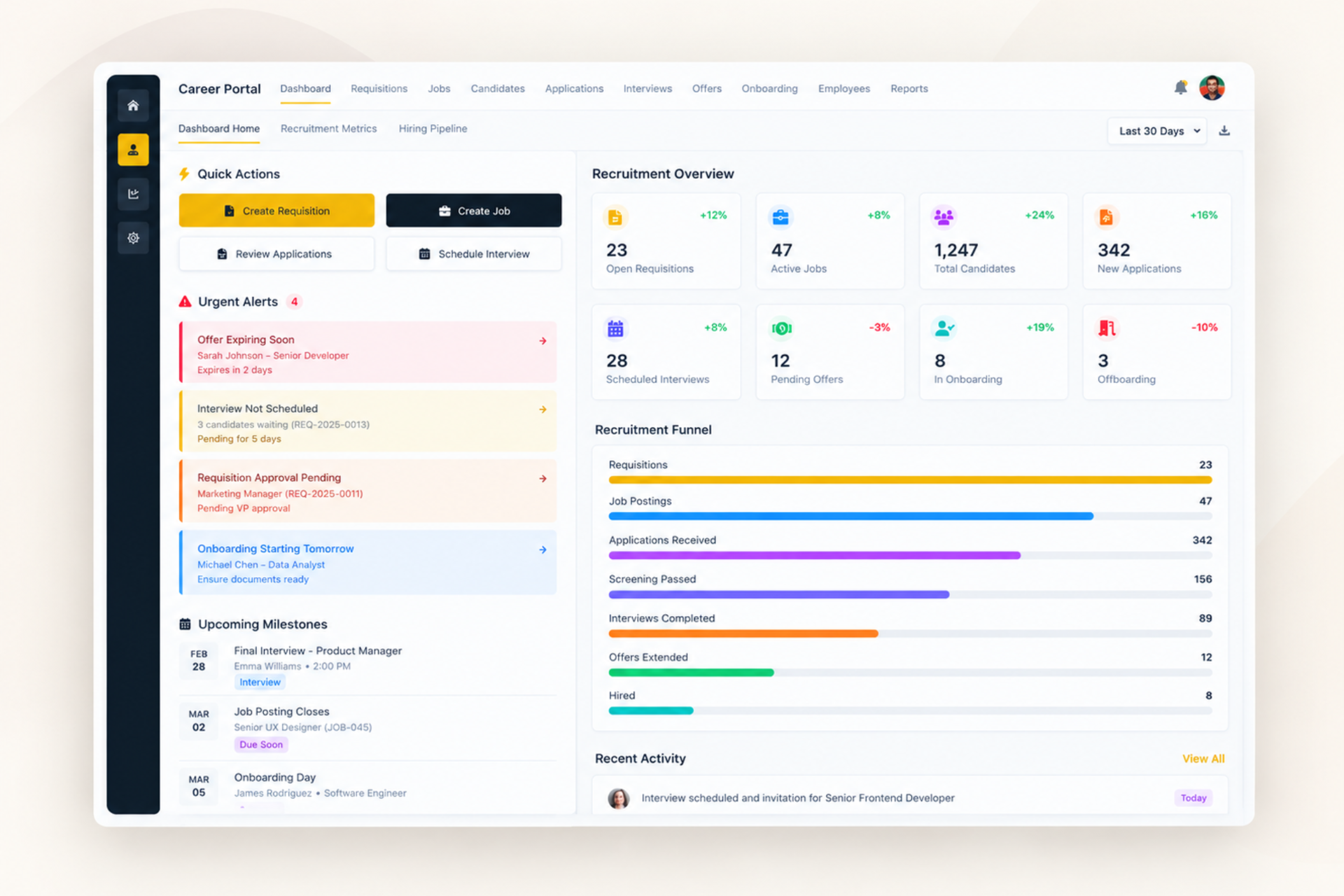Open the Onboarding Starting Tomorrow alert arrow
1344x896 pixels.
pos(543,550)
